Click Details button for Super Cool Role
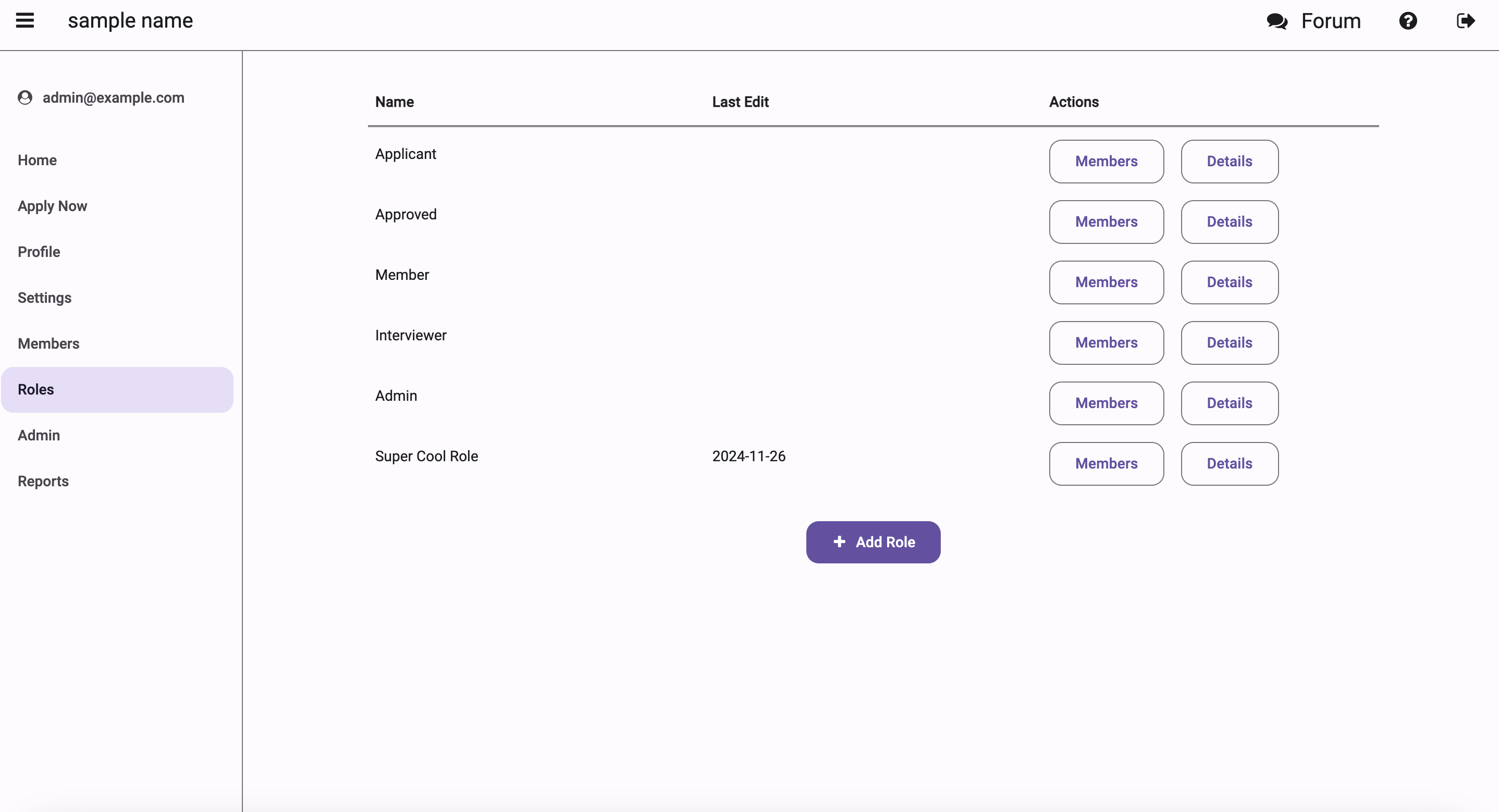The width and height of the screenshot is (1499, 812). pos(1229,463)
